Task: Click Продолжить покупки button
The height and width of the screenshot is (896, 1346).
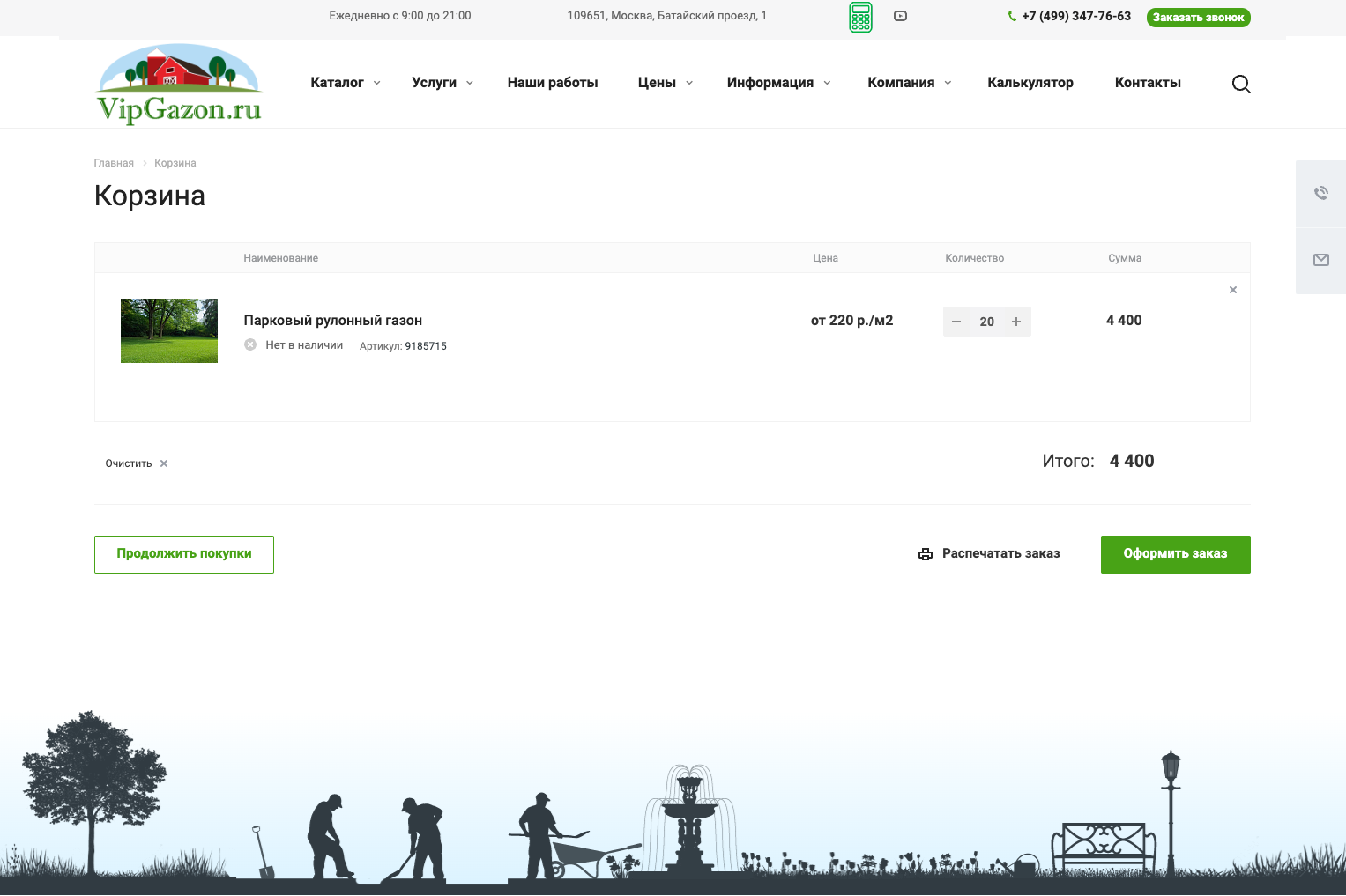Action: tap(184, 554)
